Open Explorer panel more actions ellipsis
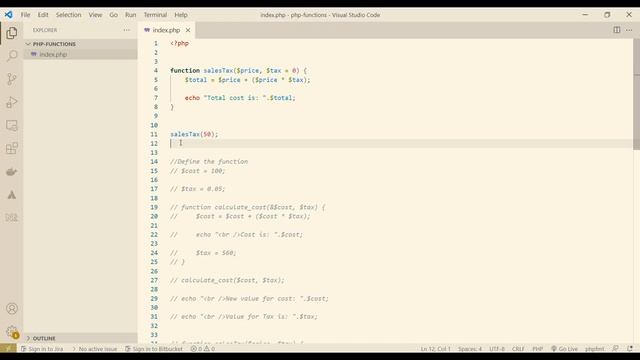 (x=127, y=30)
